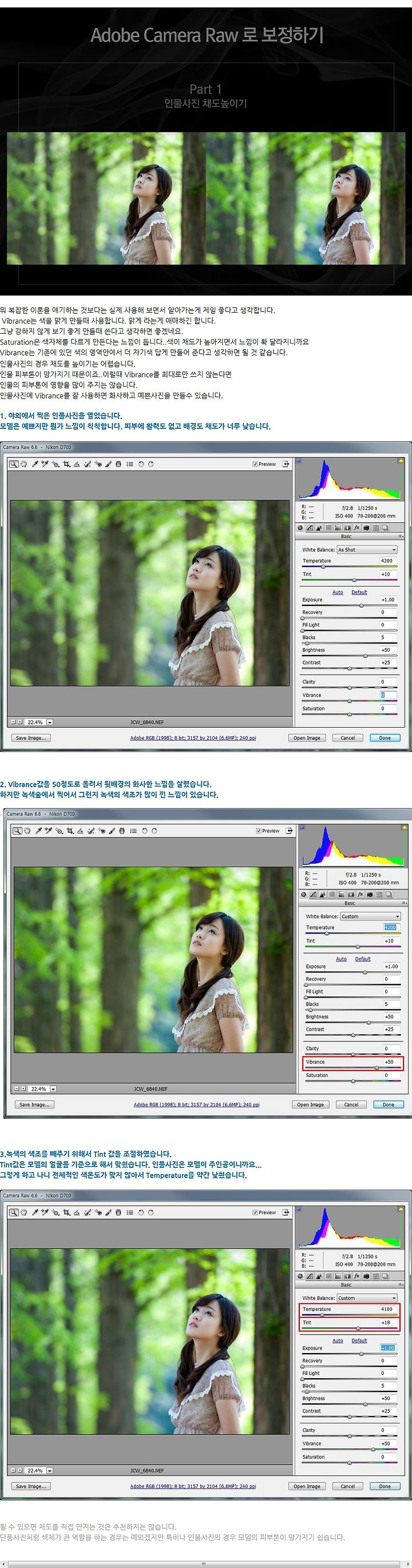This screenshot has width=412, height=1568.
Task: Choose Targeted Adjustment tool in first Camera Raw window
Action: [x=56, y=464]
